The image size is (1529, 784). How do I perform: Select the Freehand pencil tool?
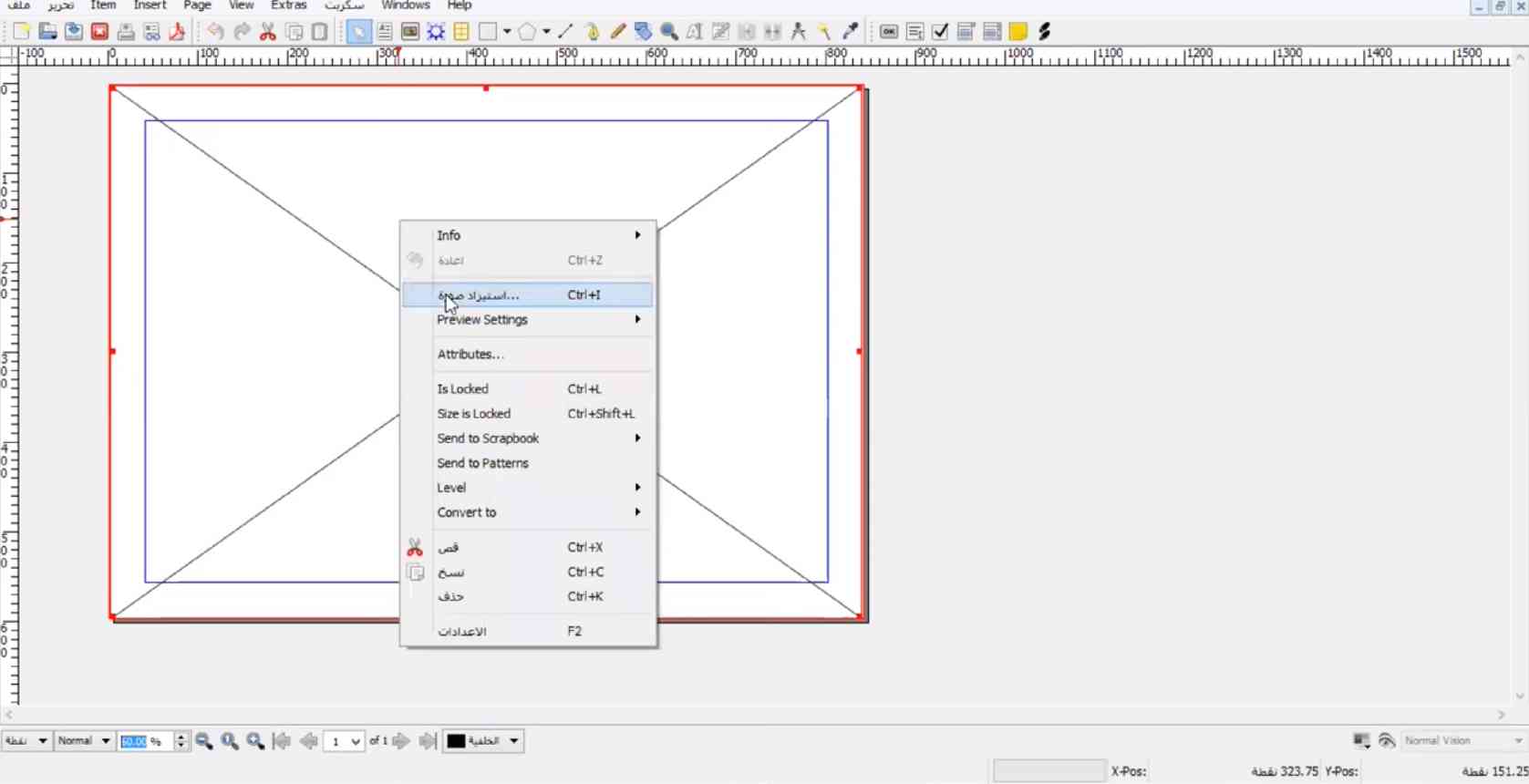[617, 32]
